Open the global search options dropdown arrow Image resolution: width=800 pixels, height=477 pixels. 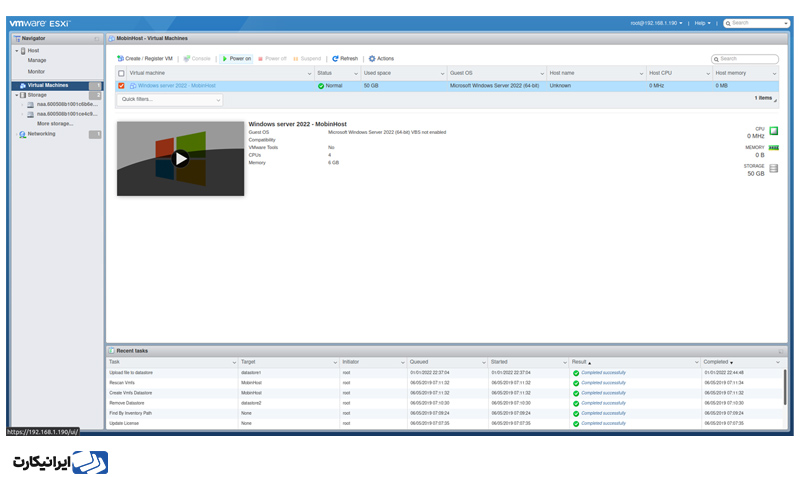(x=786, y=23)
